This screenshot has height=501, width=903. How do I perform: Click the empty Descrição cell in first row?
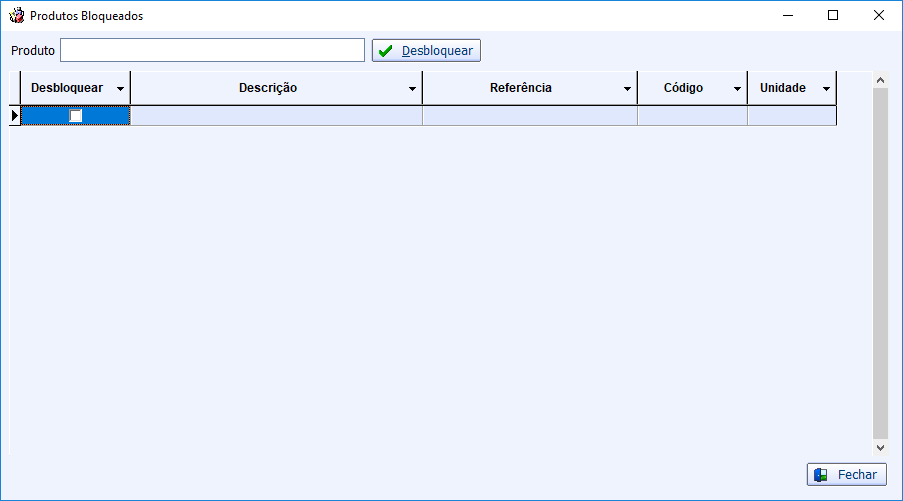point(276,116)
